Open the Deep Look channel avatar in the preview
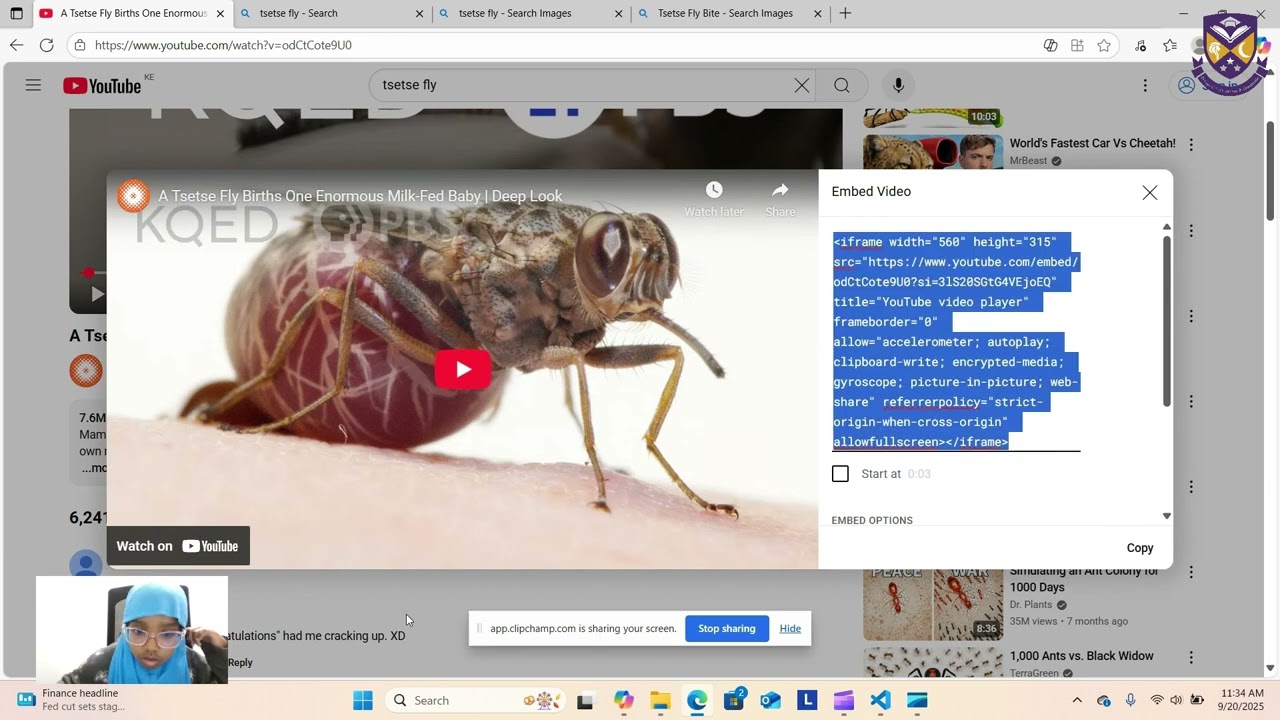 pos(133,196)
